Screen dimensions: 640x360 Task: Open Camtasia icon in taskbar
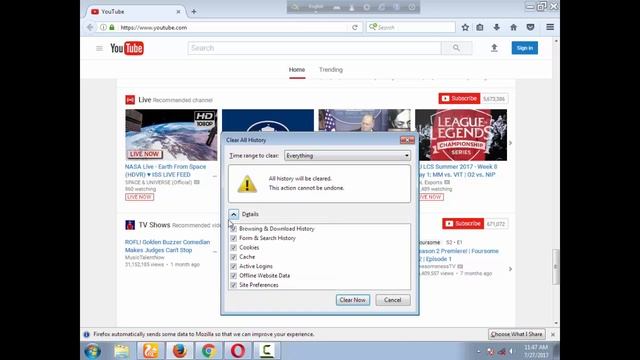(267, 351)
